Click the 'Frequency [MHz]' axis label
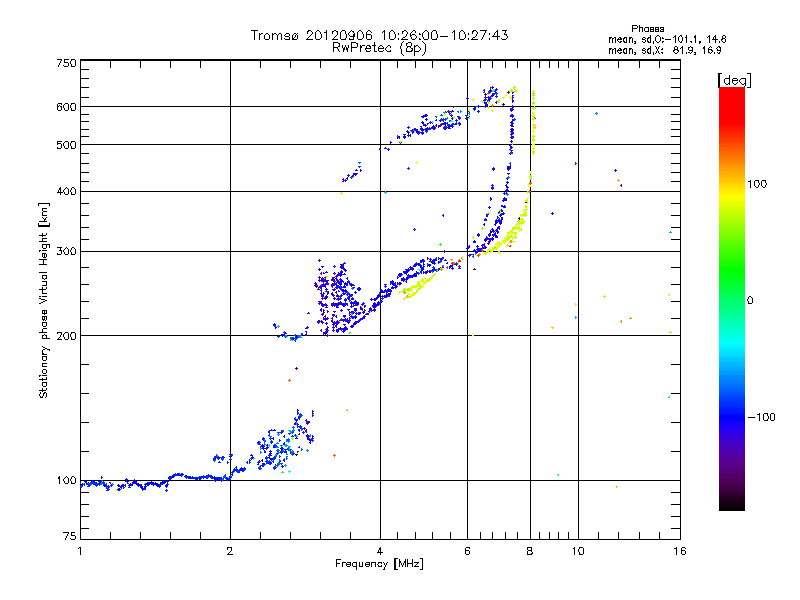Viewport: 800px width, 600px height. coord(379,563)
